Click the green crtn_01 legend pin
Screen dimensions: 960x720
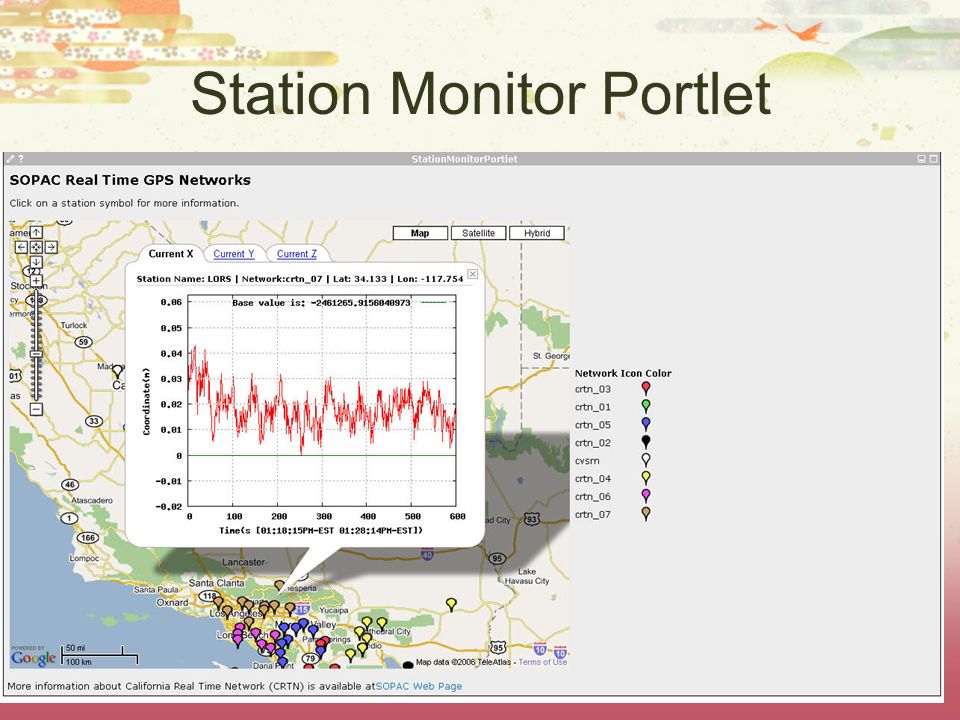(646, 406)
